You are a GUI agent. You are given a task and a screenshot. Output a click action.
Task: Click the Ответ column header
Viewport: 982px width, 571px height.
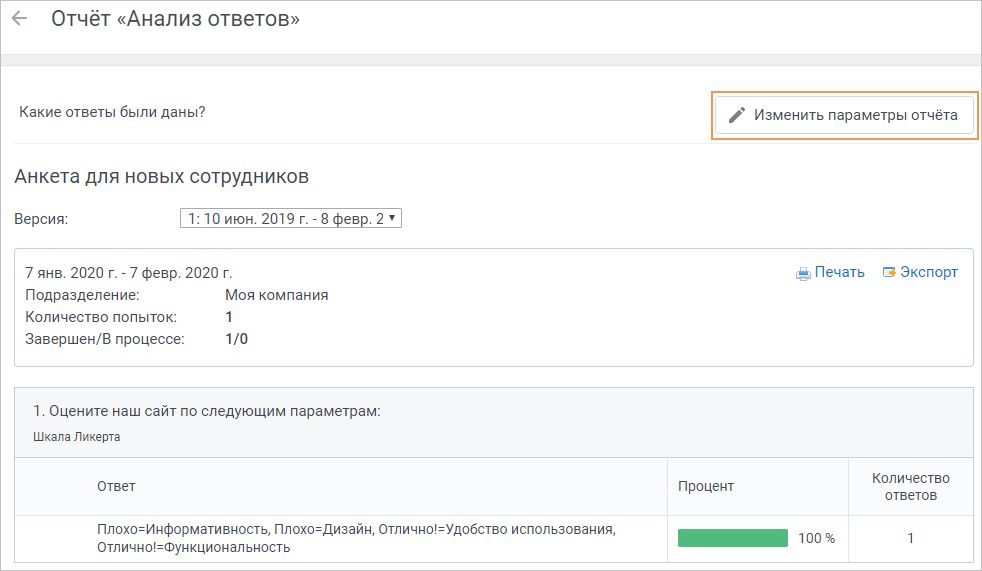(x=116, y=486)
